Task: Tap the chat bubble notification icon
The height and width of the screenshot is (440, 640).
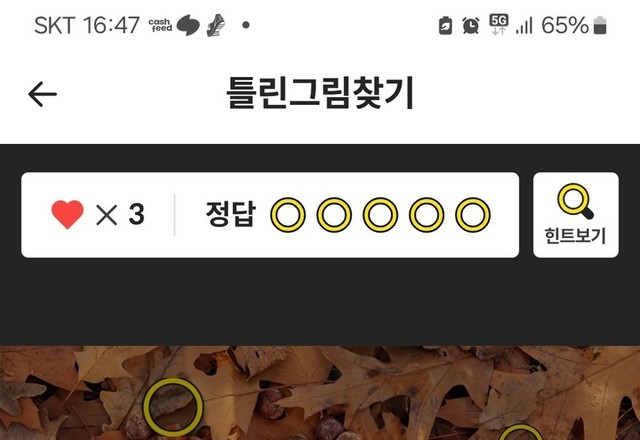Action: pos(188,25)
